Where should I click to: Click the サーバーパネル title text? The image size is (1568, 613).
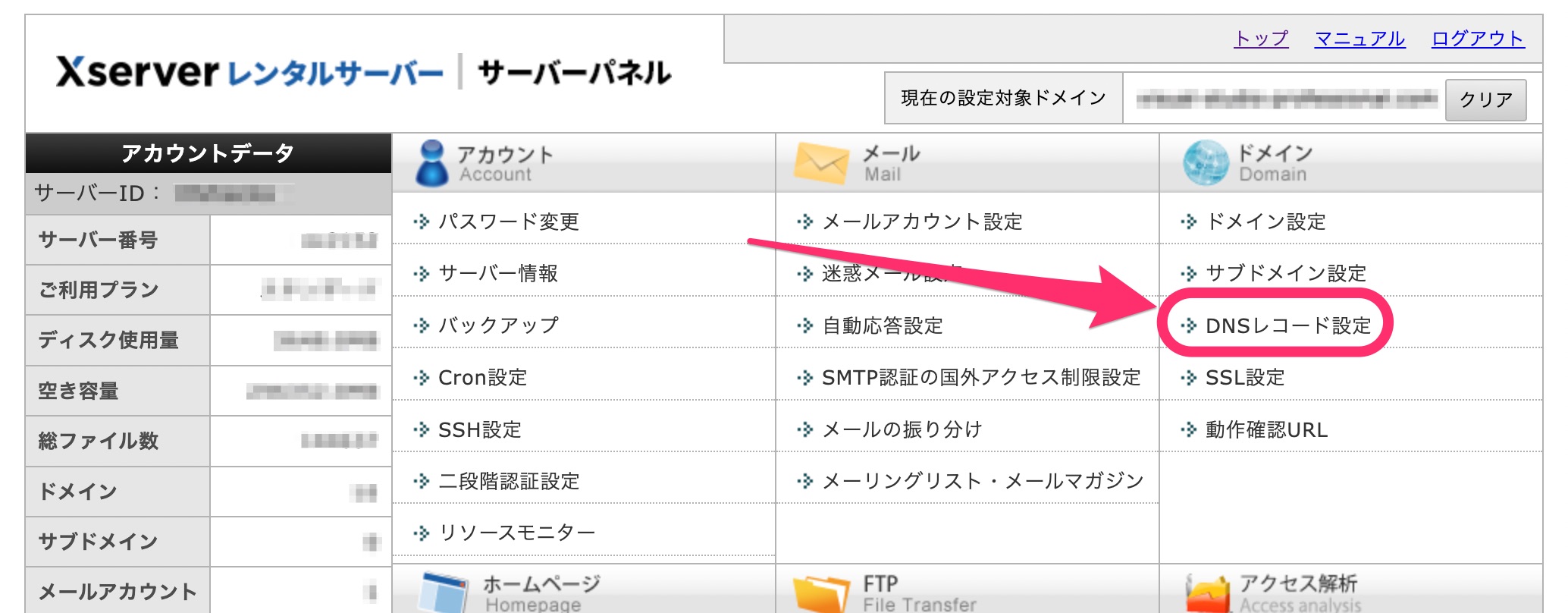(574, 73)
